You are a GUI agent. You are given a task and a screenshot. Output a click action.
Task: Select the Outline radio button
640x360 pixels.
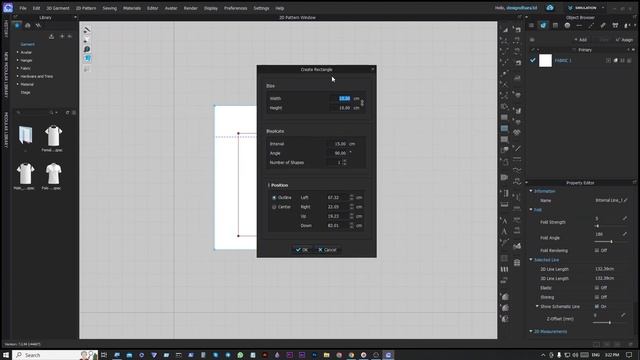274,198
